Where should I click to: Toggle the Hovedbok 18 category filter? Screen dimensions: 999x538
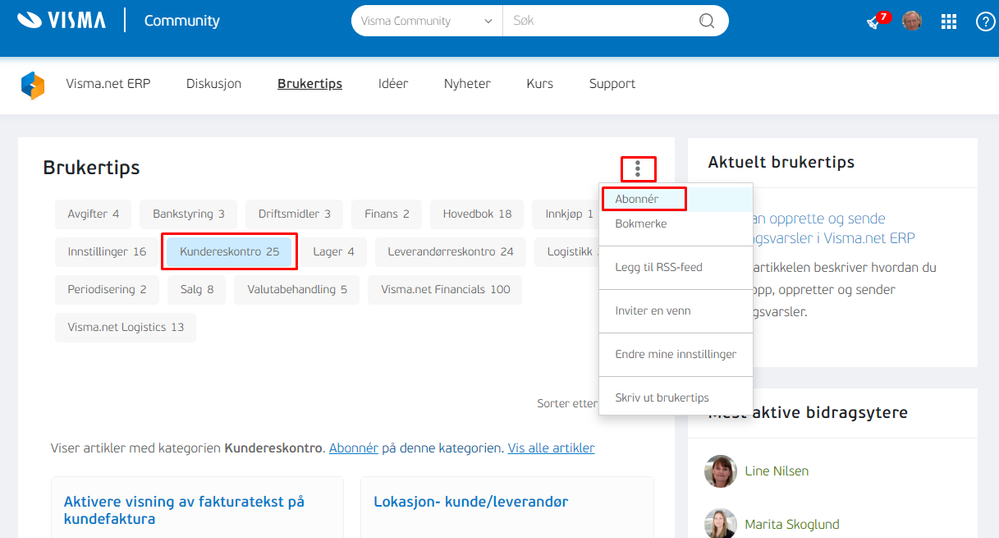477,214
